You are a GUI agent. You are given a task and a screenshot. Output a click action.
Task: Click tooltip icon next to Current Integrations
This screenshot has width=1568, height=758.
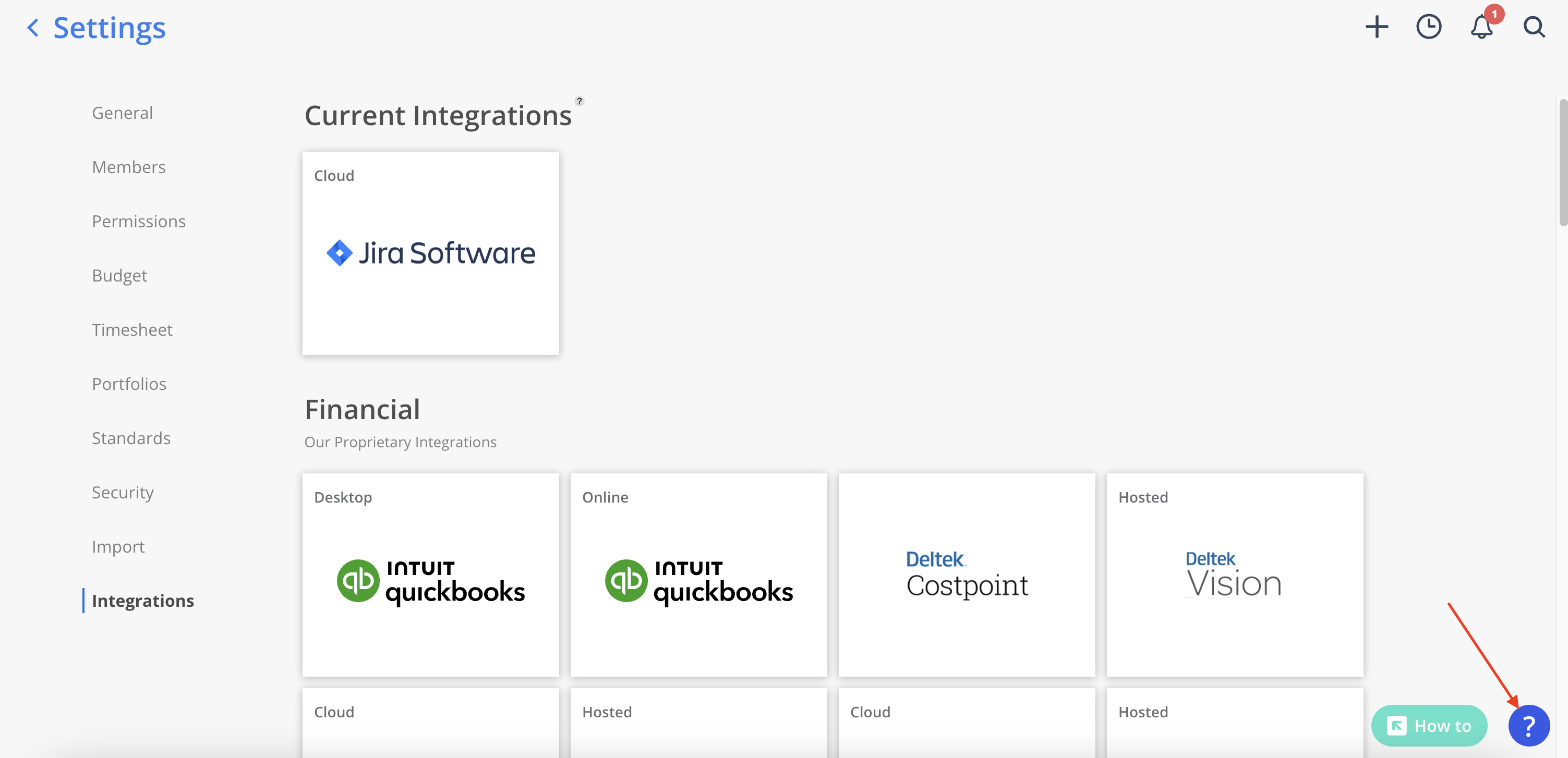pos(579,101)
